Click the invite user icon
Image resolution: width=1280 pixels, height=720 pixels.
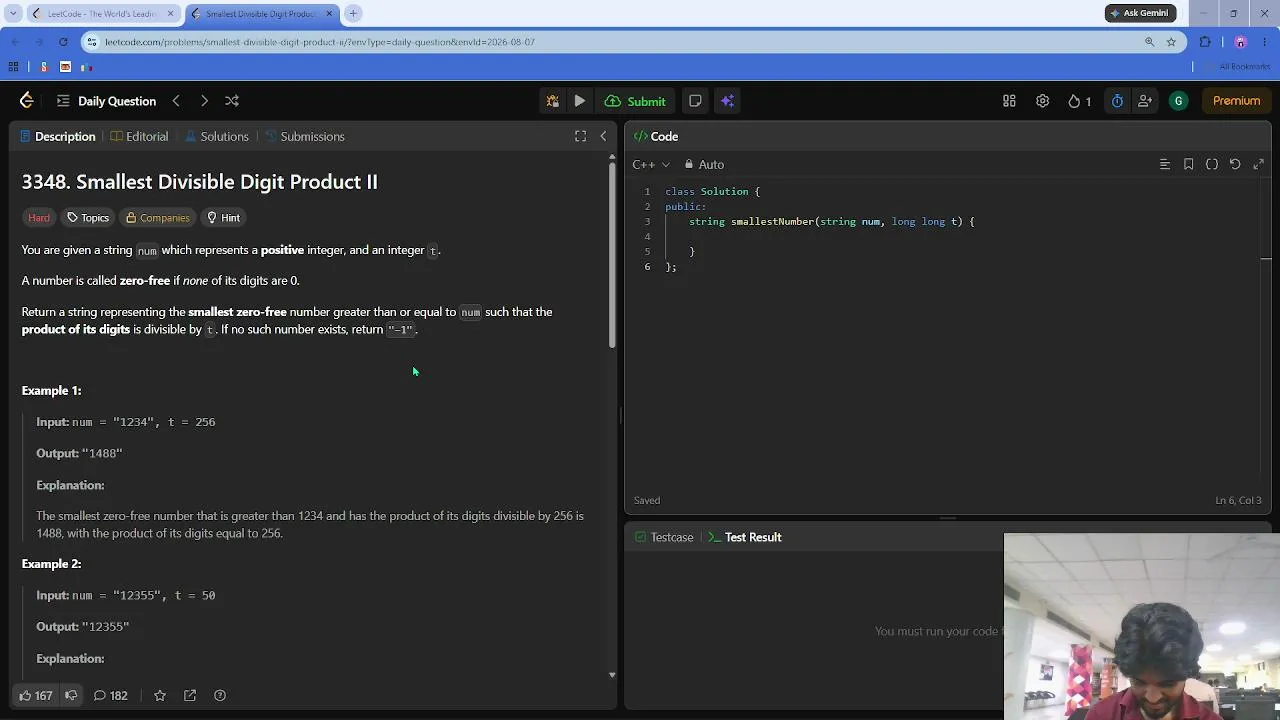tap(1145, 101)
